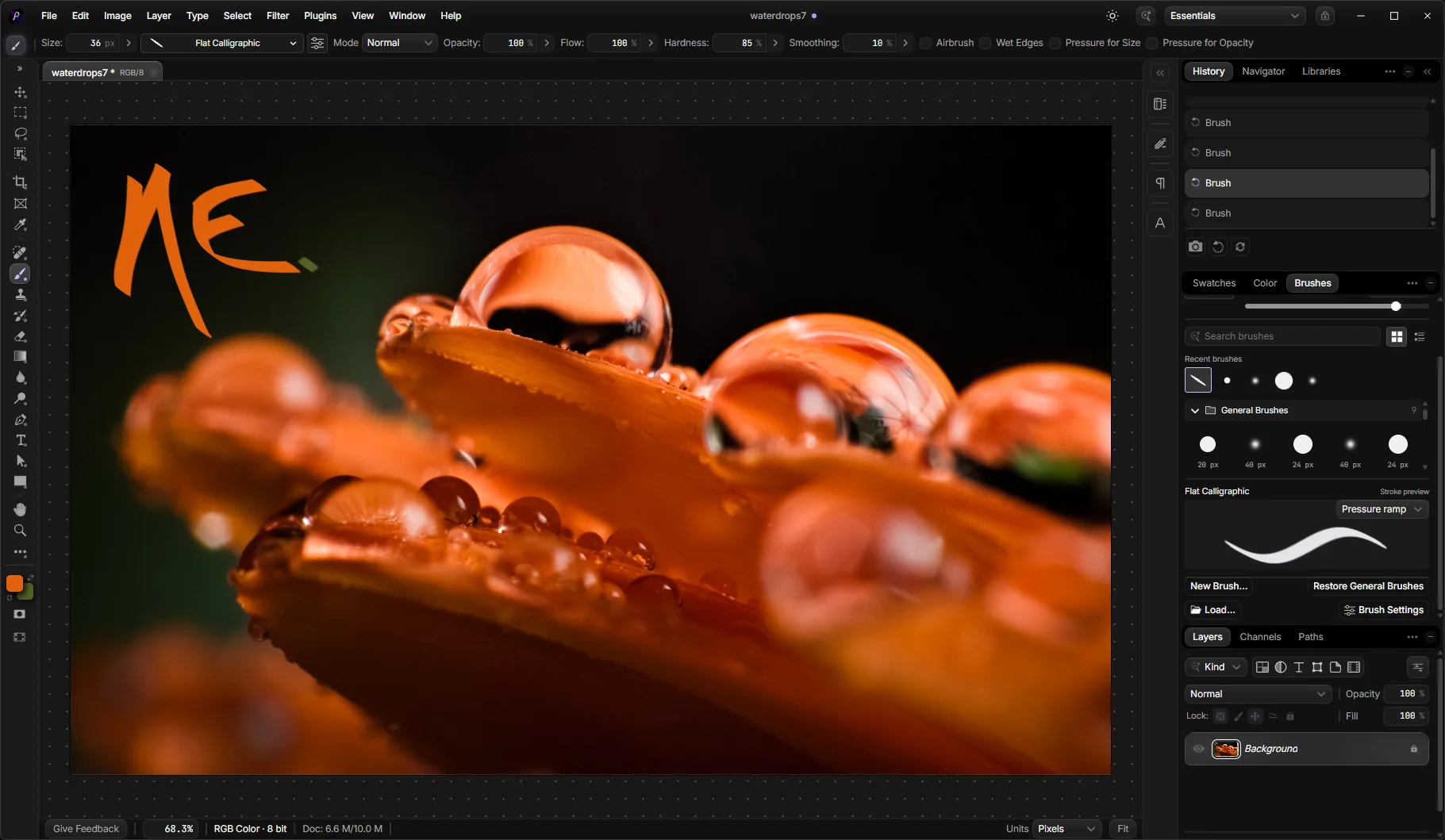1445x840 pixels.
Task: Select the Eraser tool
Action: click(x=21, y=336)
